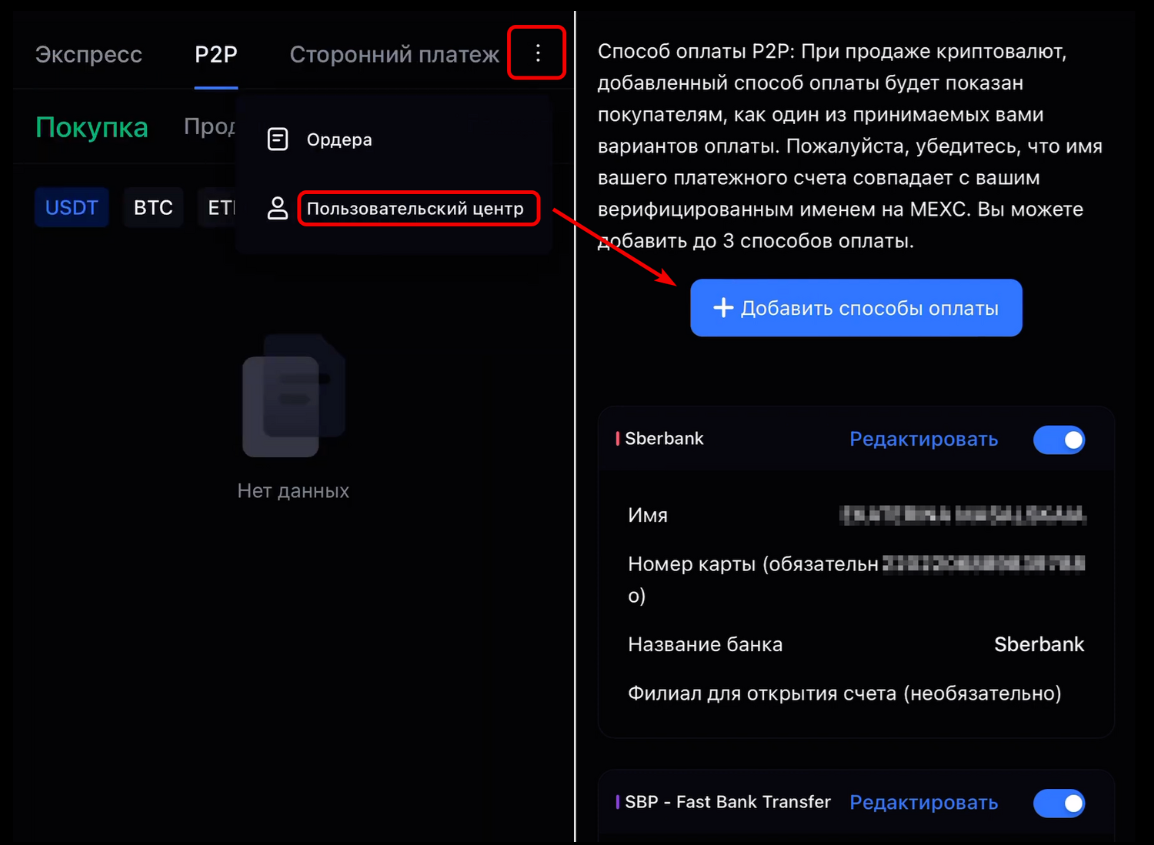Viewport: 1154px width, 845px height.
Task: Click the person icon for Пользовательский центр
Action: 278,209
